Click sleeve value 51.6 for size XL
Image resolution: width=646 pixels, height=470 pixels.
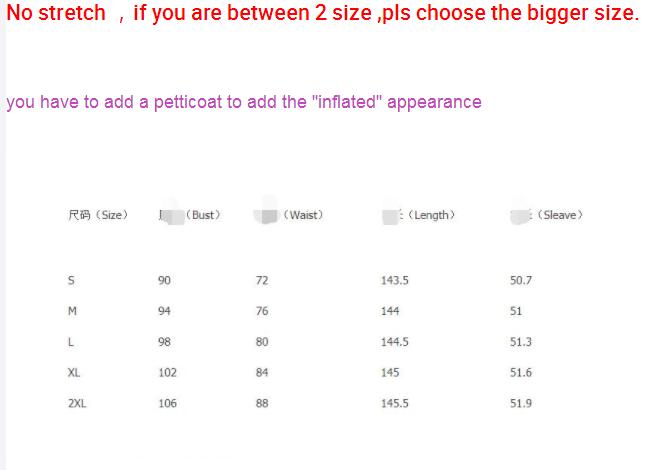tap(521, 373)
